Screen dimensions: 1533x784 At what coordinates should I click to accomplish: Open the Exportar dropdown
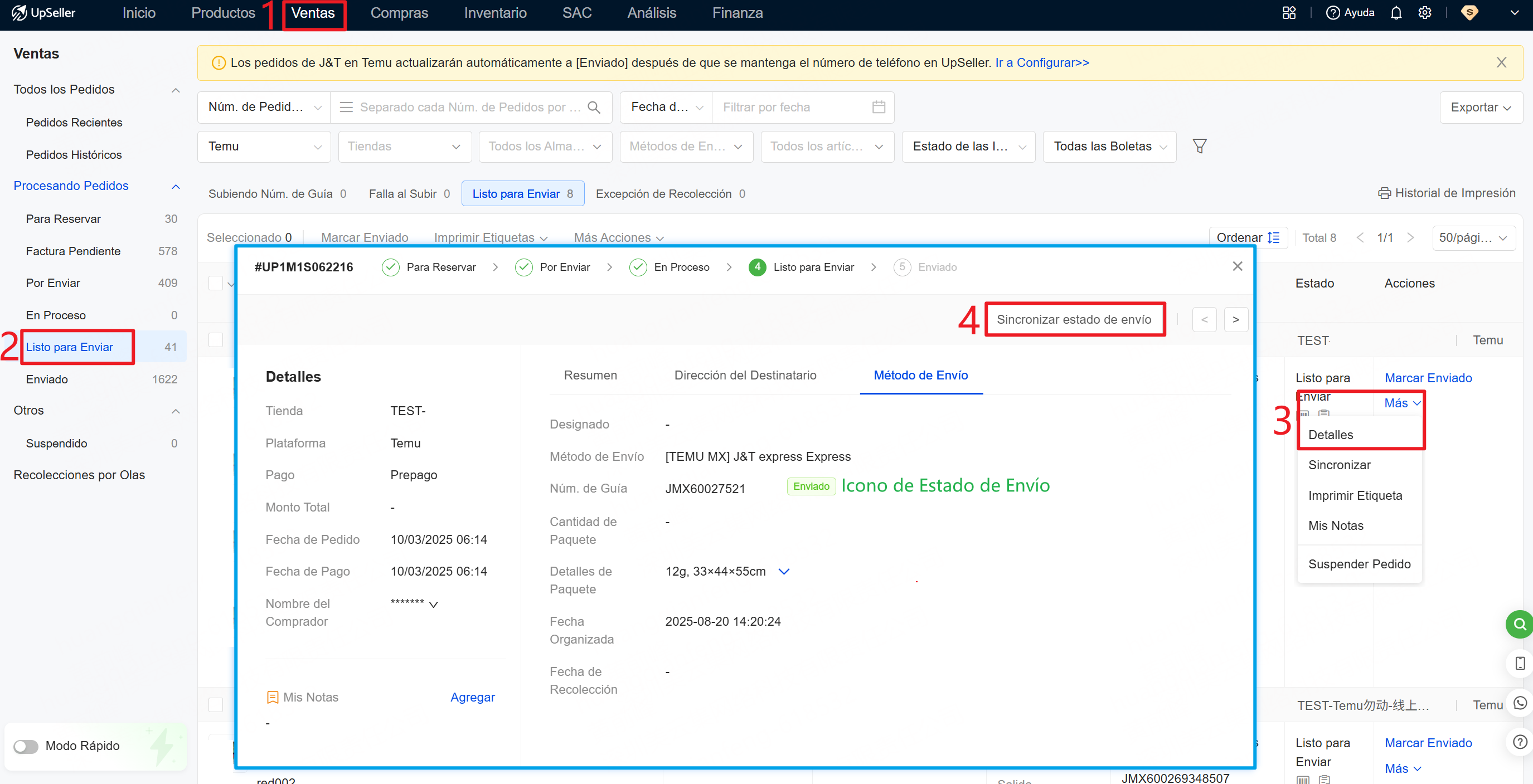click(x=1481, y=108)
